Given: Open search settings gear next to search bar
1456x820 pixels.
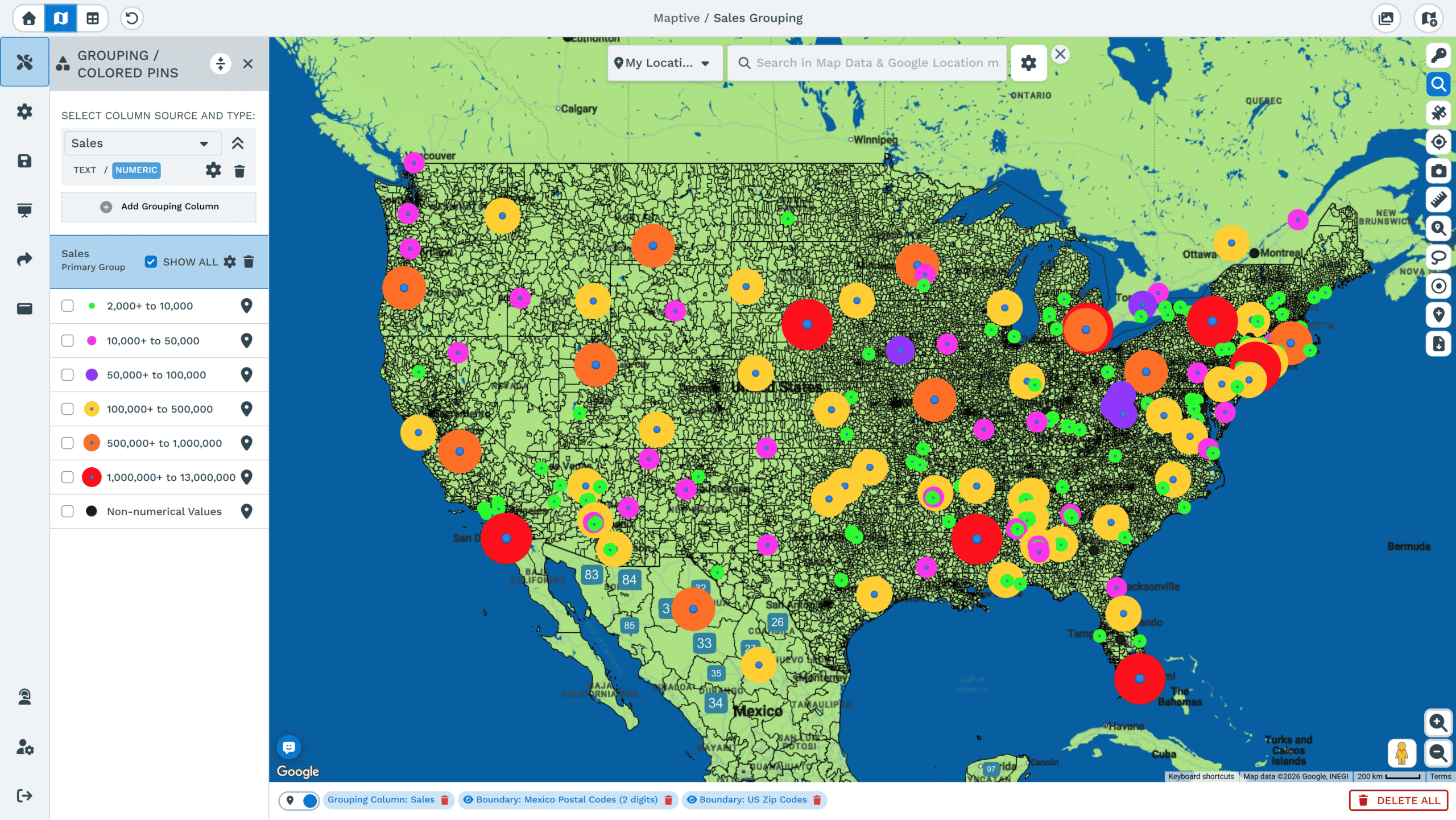Looking at the screenshot, I should click(x=1028, y=63).
